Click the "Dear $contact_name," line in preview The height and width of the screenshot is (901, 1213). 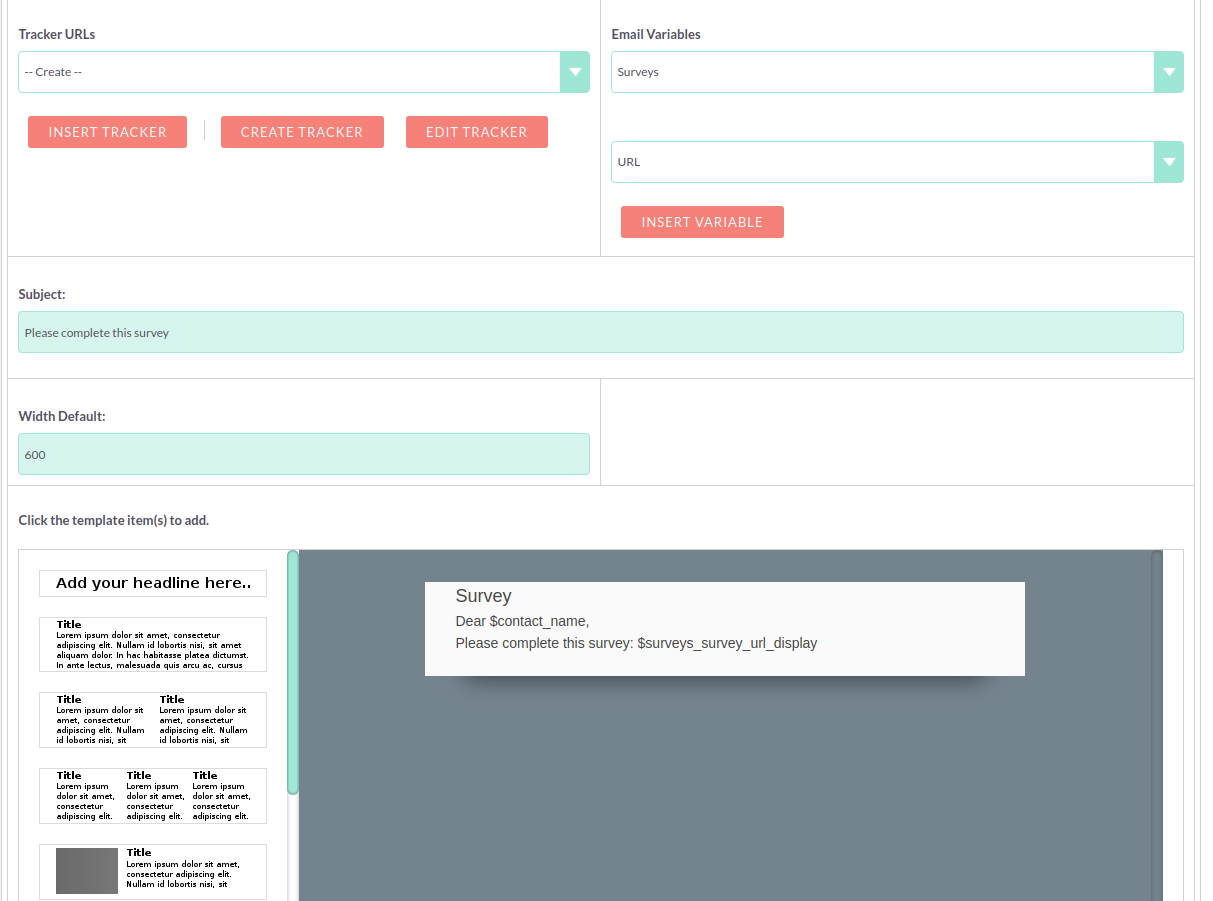point(521,621)
